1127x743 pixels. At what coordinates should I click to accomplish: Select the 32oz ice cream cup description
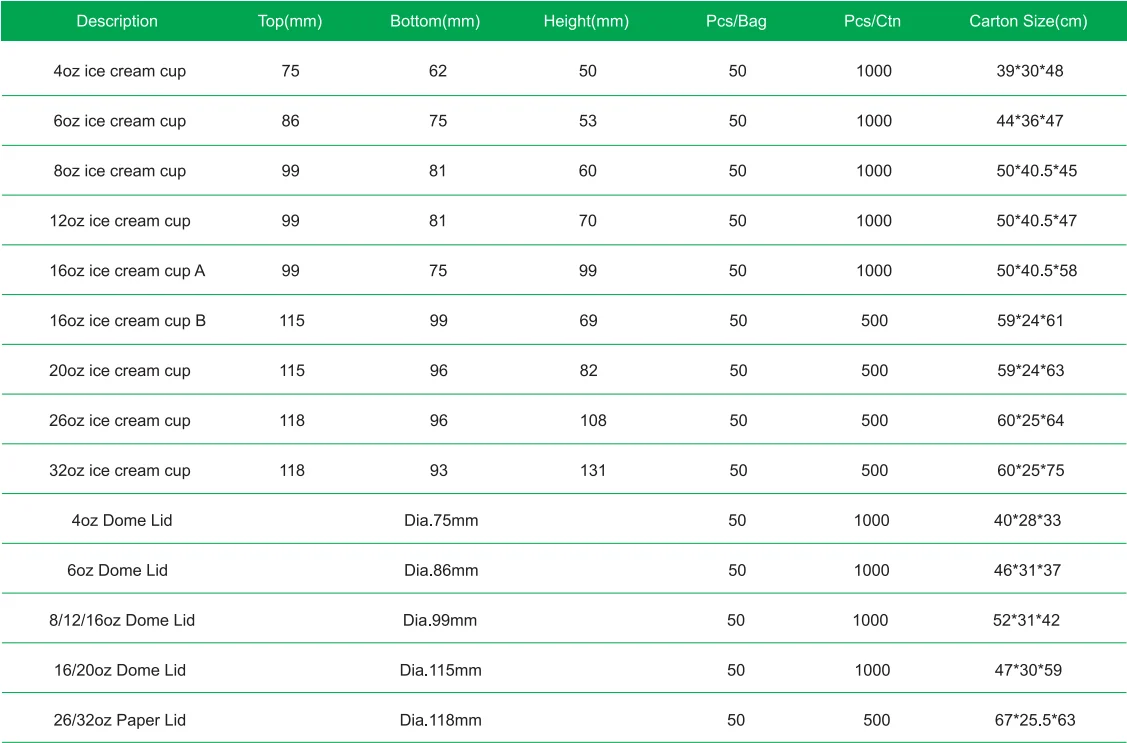pyautogui.click(x=119, y=471)
